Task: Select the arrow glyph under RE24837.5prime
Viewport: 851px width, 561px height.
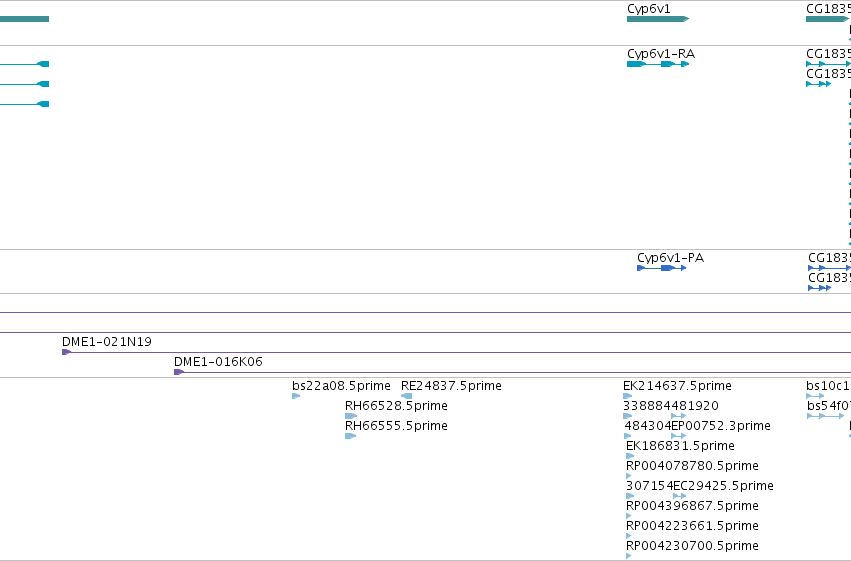Action: (x=407, y=396)
